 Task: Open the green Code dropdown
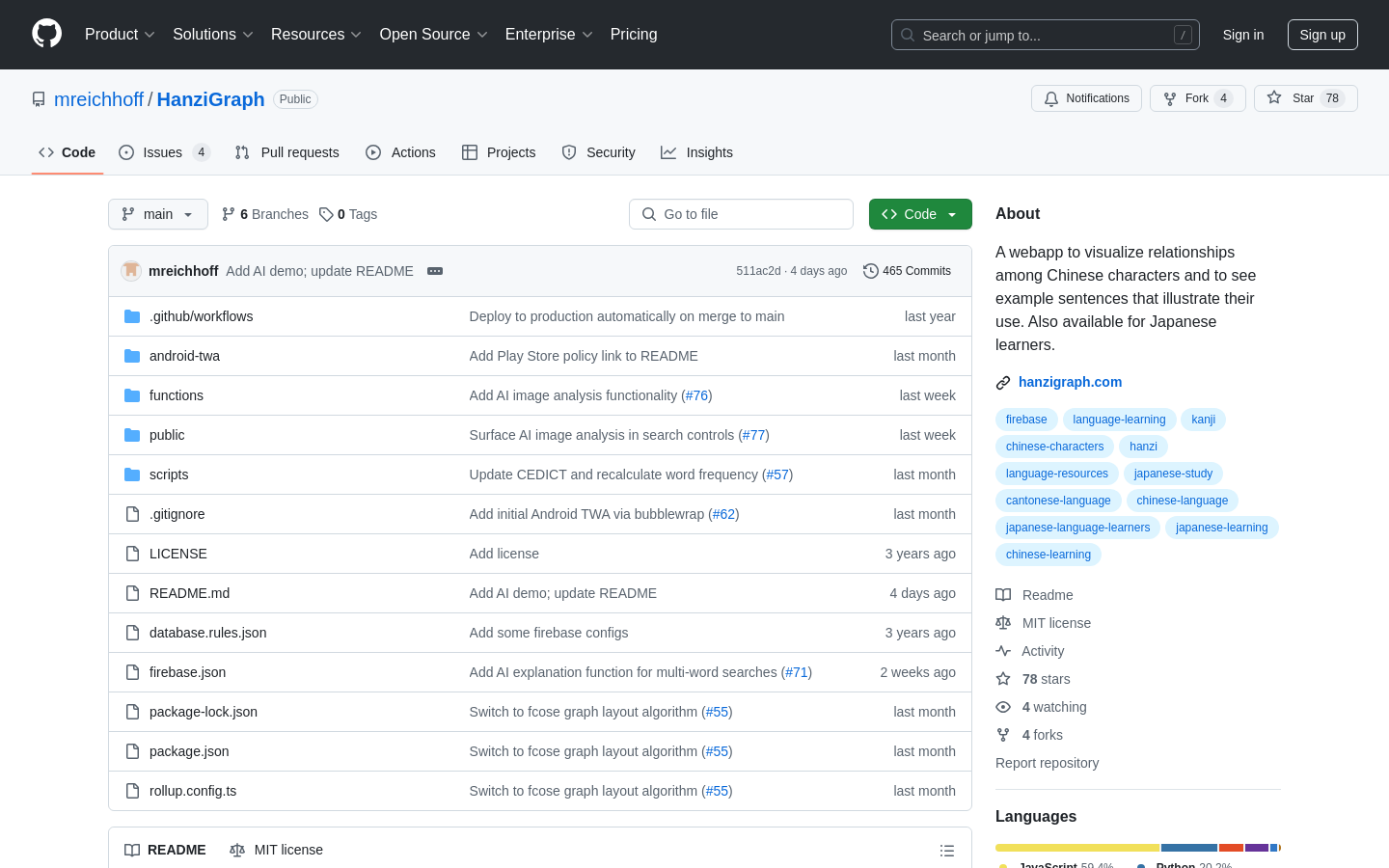point(920,214)
